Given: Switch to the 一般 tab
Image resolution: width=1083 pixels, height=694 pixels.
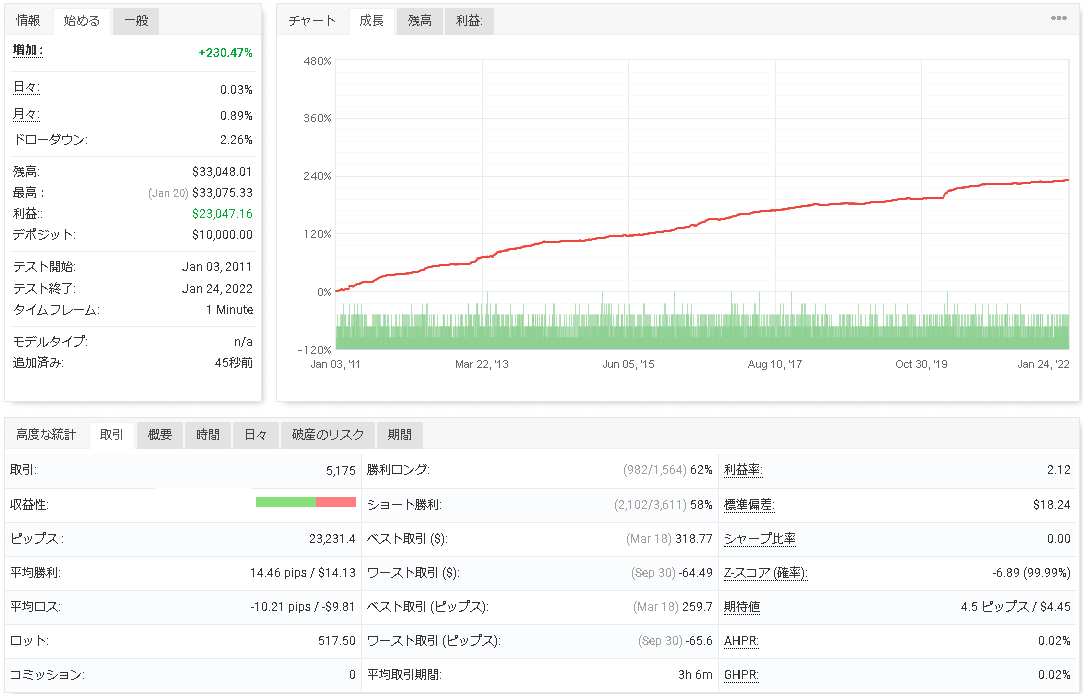Looking at the screenshot, I should pyautogui.click(x=136, y=21).
